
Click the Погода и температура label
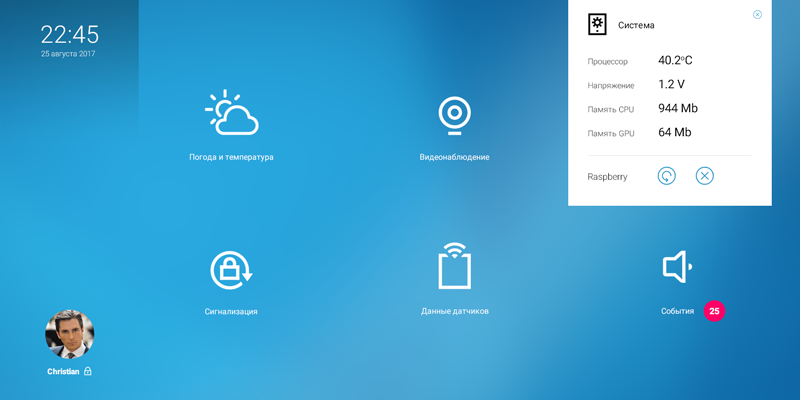pyautogui.click(x=231, y=157)
